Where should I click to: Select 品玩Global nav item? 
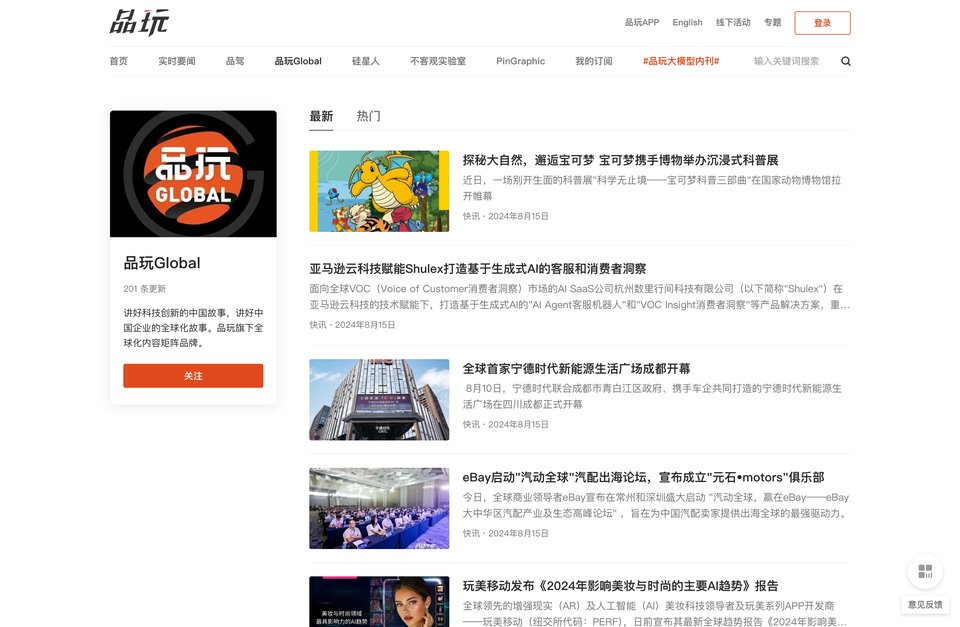click(298, 61)
